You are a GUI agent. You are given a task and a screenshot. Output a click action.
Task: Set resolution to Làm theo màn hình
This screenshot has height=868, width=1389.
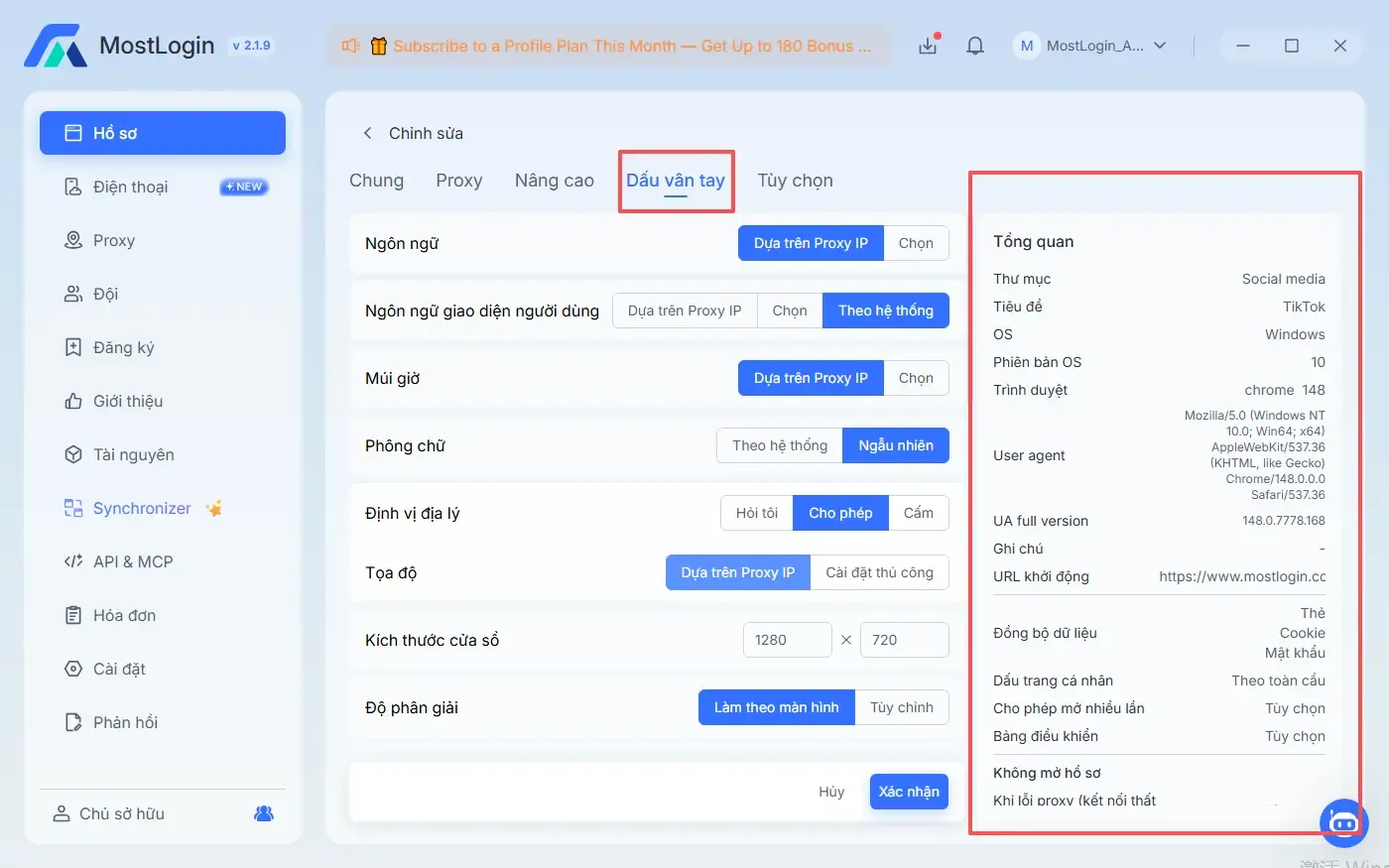click(777, 707)
